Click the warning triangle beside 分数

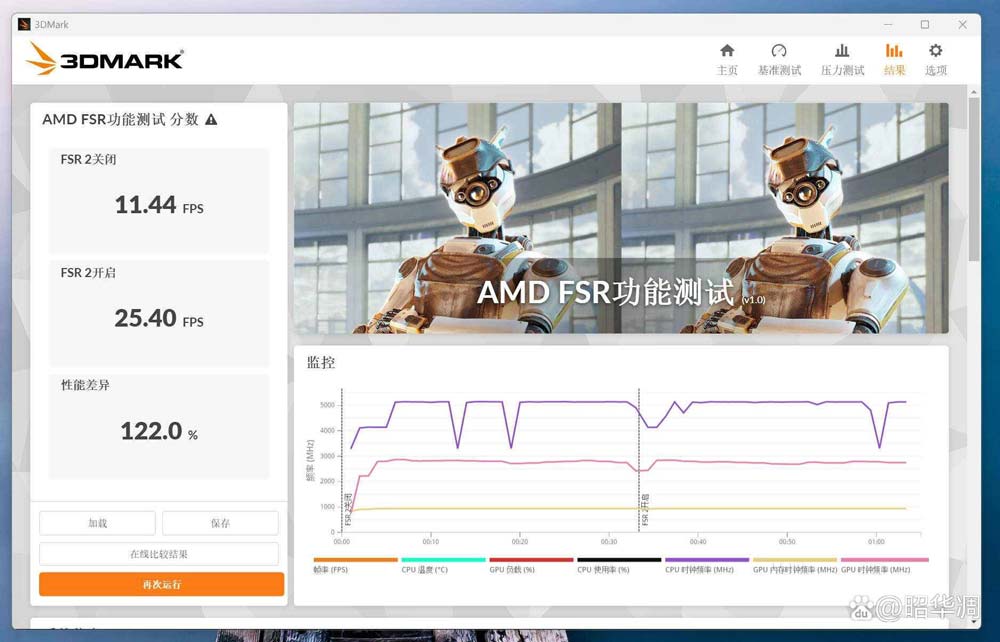(x=211, y=119)
